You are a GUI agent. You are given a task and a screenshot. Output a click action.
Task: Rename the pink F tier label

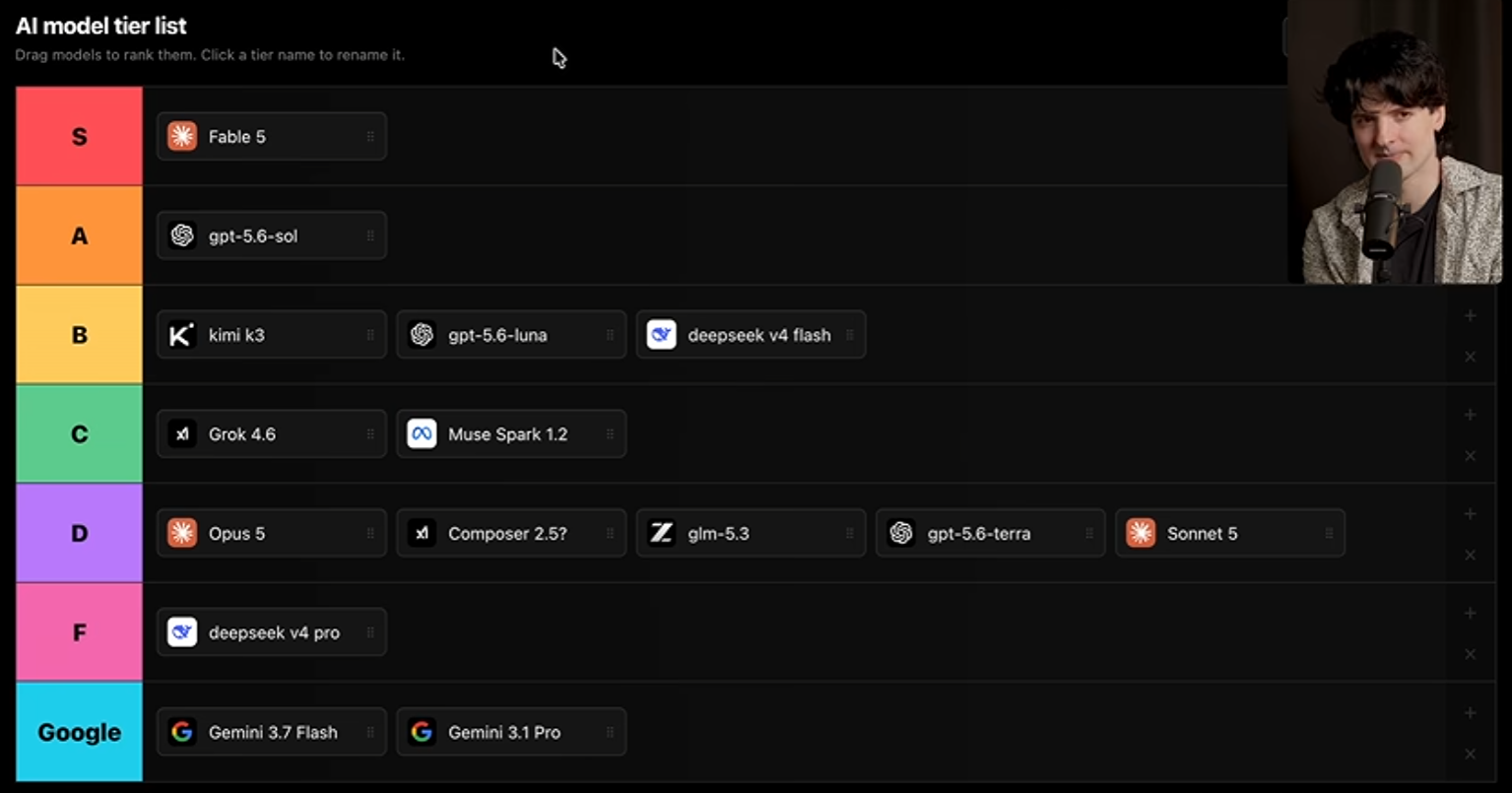tap(79, 632)
